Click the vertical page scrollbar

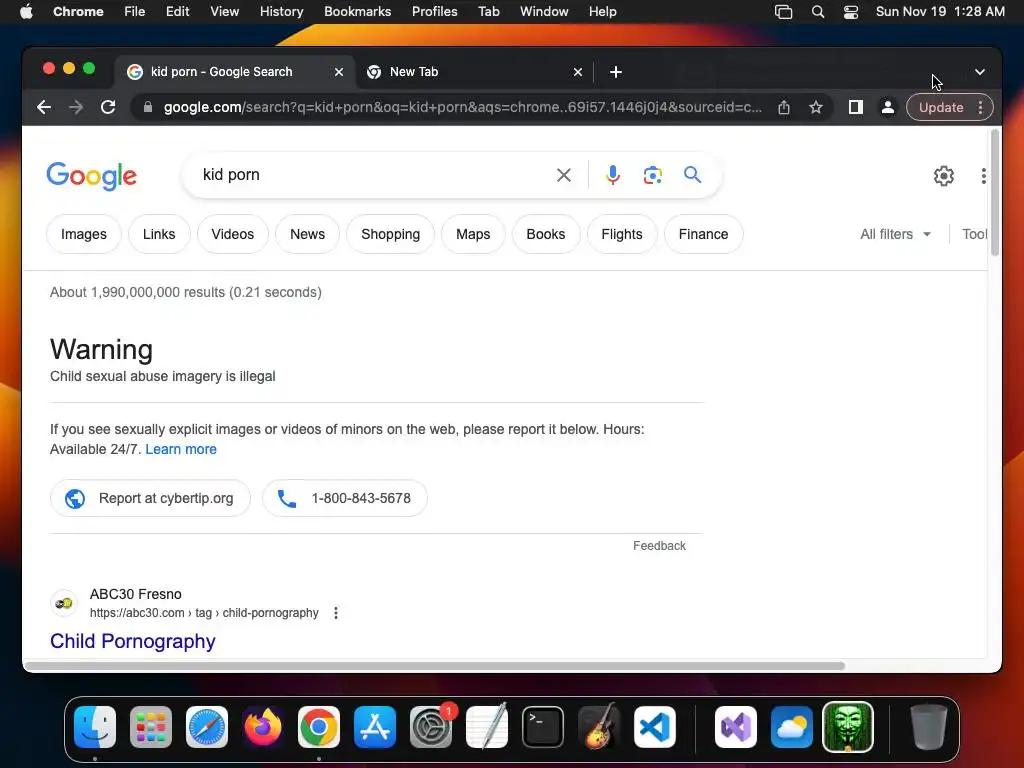click(x=995, y=193)
